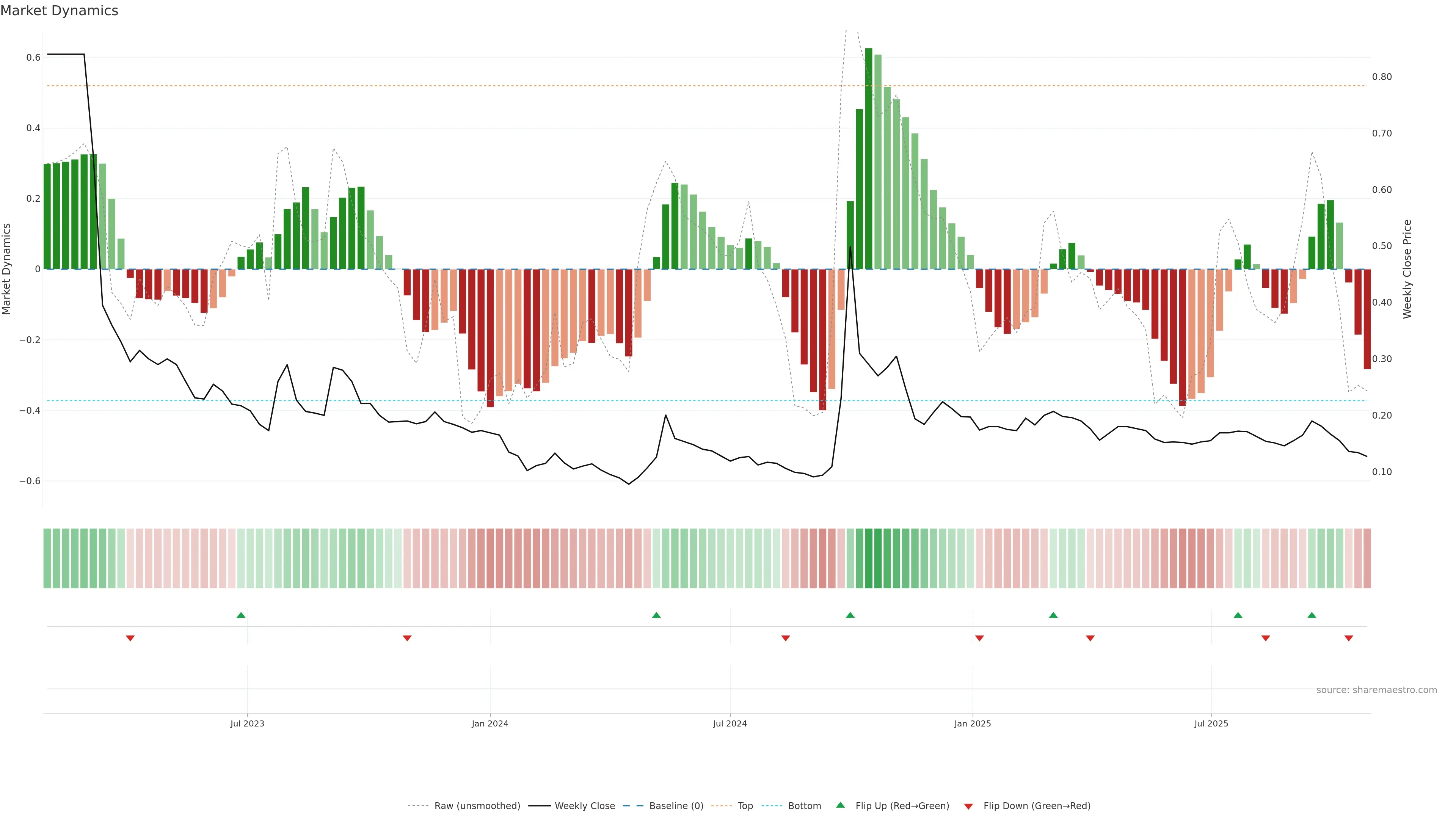Screen dimensions: 1456x819
Task: Click the source: sharemaestro.com text
Action: [x=1376, y=690]
